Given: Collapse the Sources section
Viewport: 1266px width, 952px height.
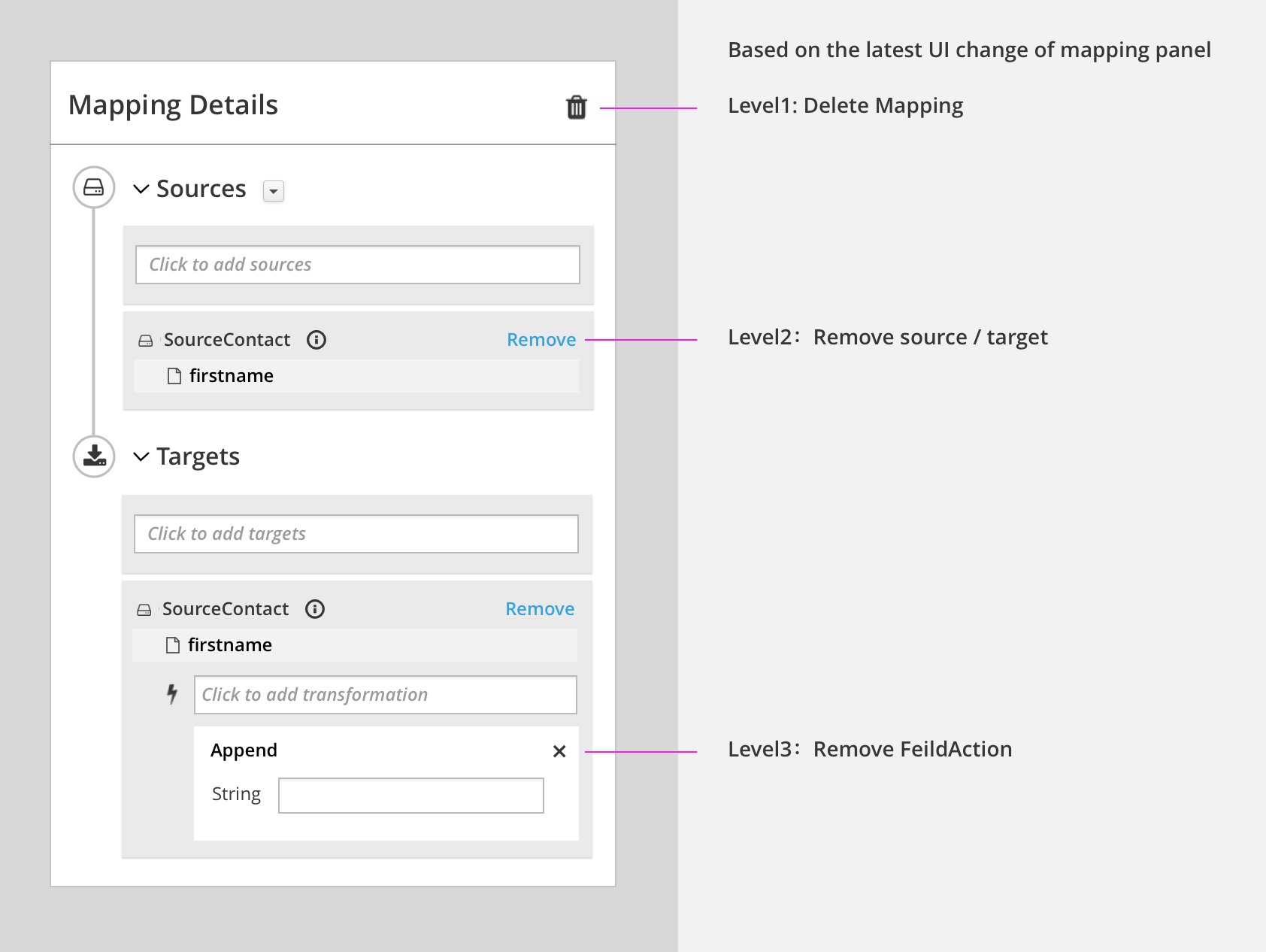Looking at the screenshot, I should click(x=141, y=189).
